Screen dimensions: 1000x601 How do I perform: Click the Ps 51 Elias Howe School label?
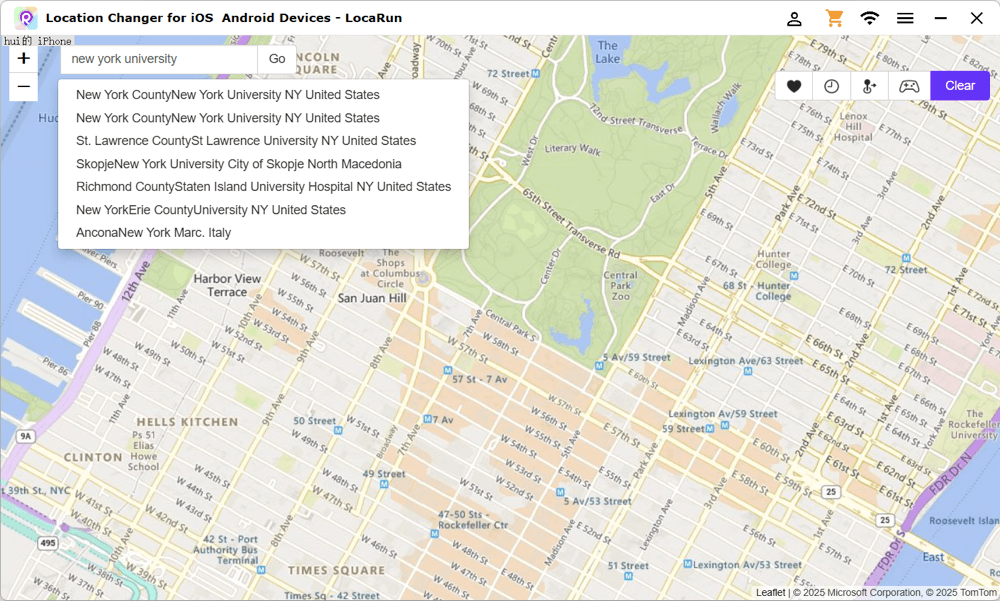click(143, 451)
